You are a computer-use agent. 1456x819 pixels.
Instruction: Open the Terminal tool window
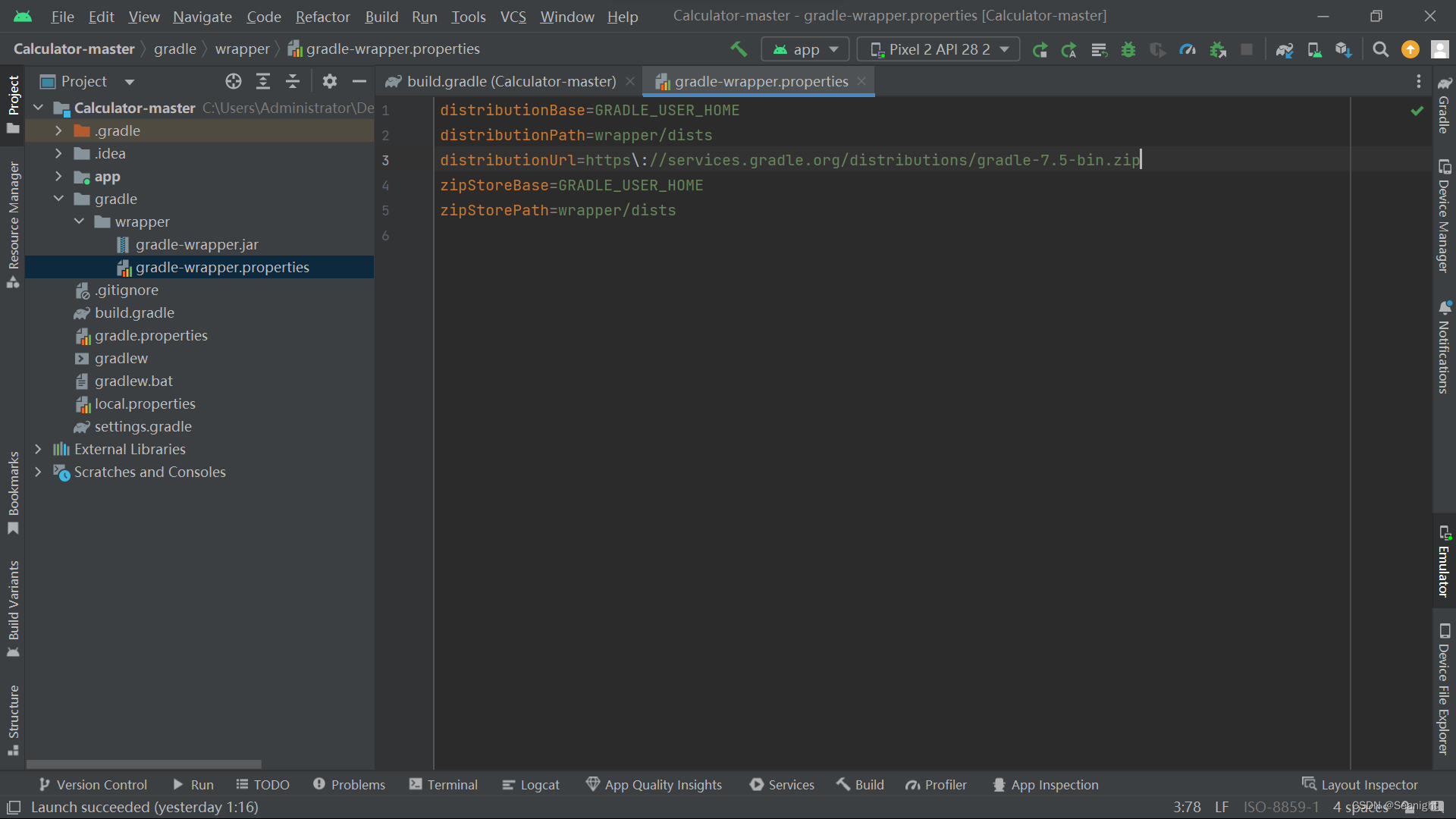[444, 785]
